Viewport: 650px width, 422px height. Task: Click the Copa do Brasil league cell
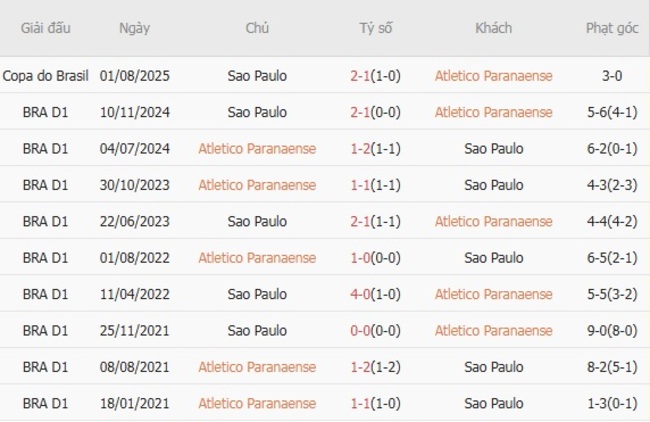coord(45,76)
